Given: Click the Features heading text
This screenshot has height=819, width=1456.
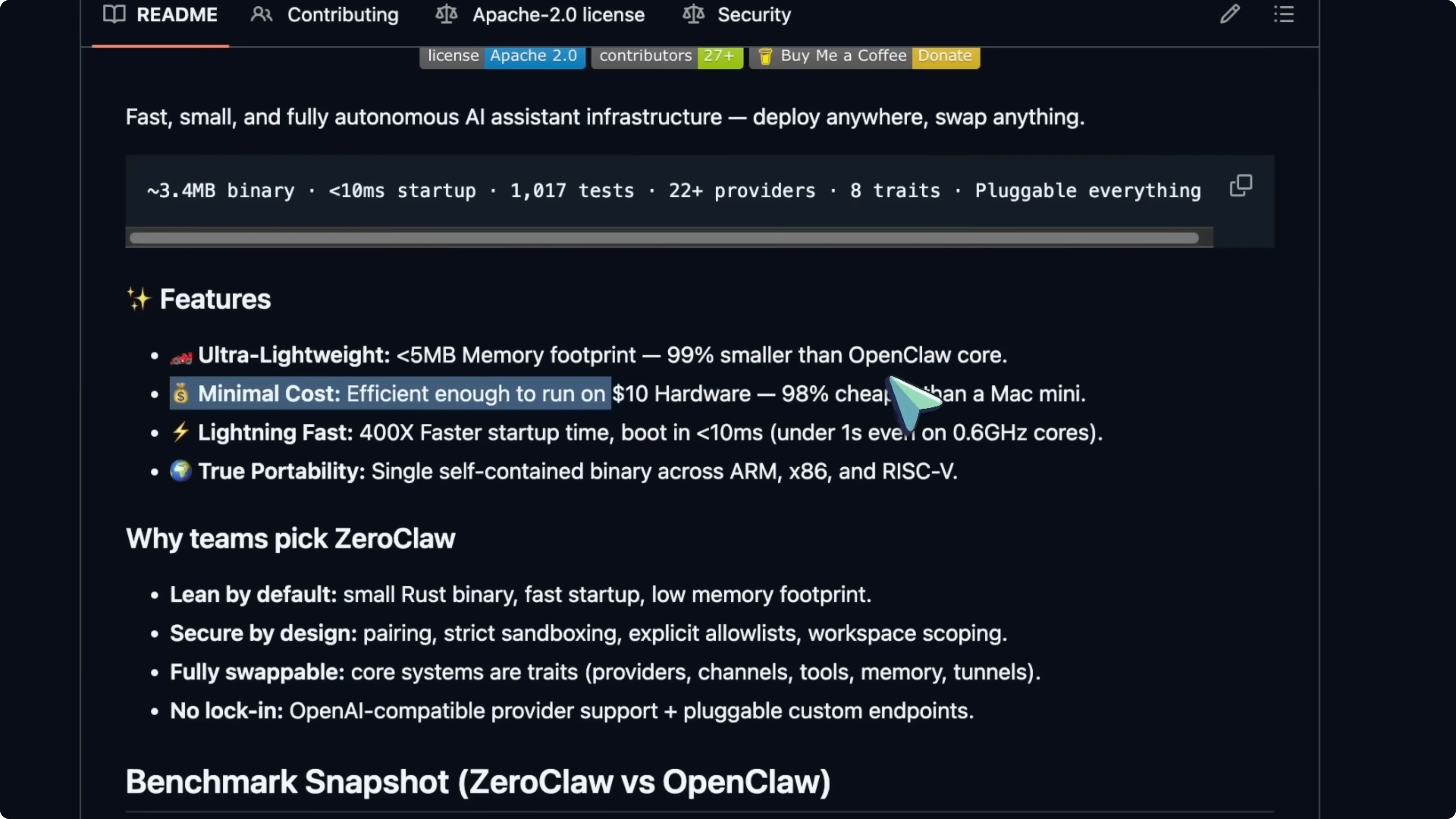Looking at the screenshot, I should pos(215,299).
